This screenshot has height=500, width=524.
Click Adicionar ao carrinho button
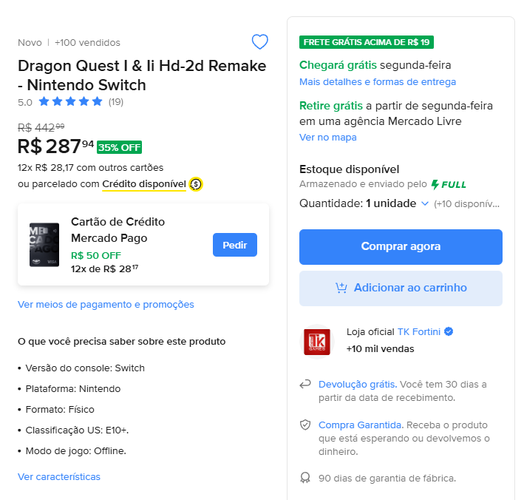[x=401, y=288]
